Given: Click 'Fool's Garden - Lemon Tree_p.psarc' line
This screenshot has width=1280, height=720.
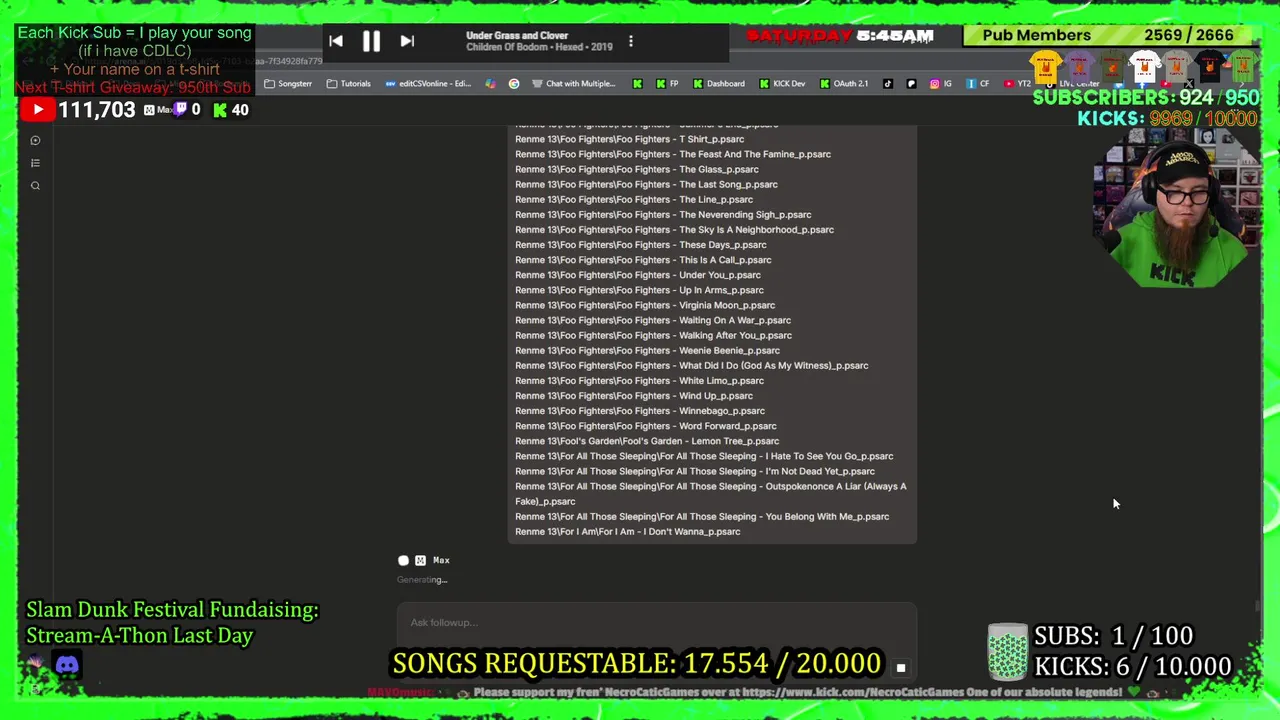Looking at the screenshot, I should point(647,441).
